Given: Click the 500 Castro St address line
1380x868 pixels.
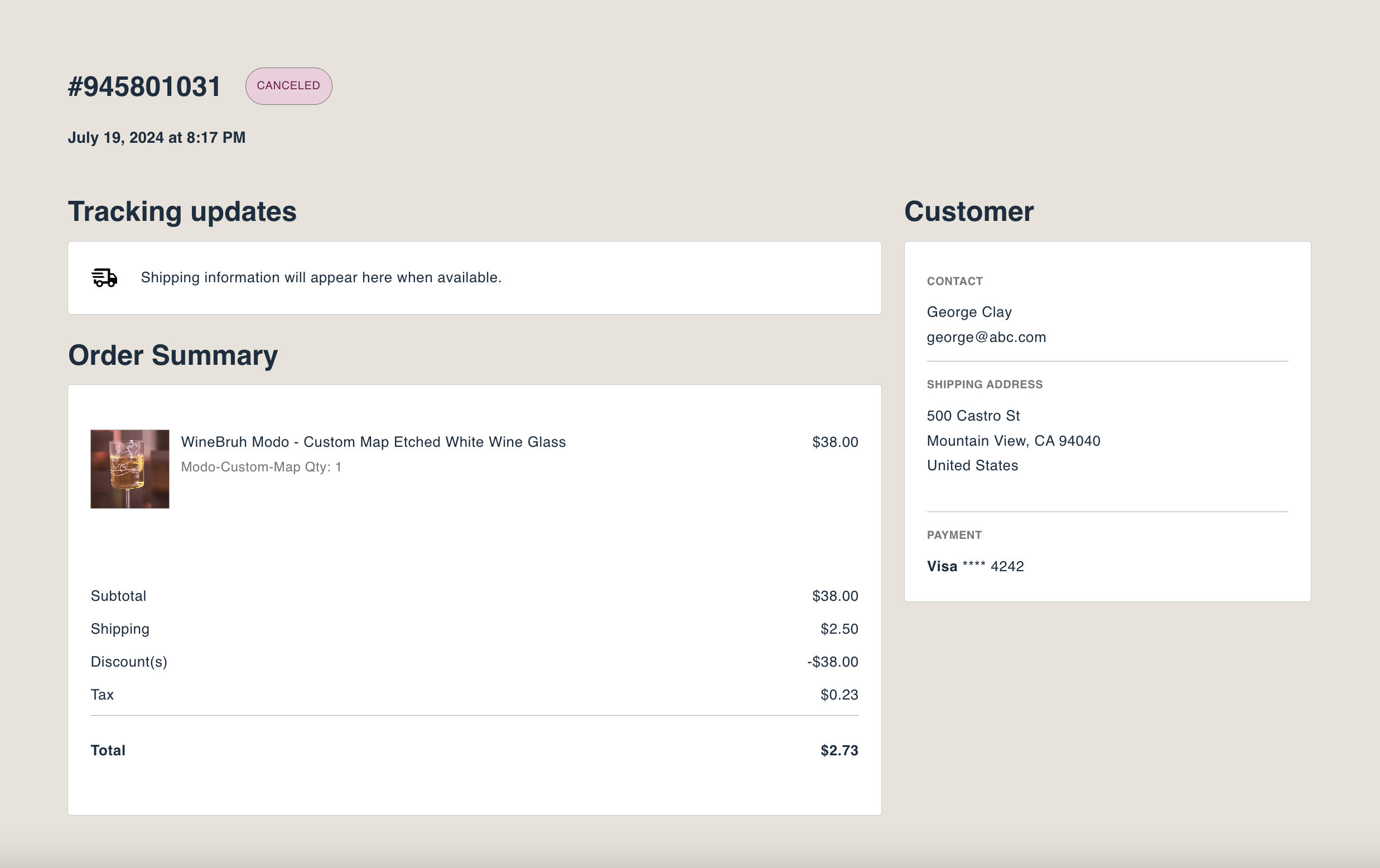Looking at the screenshot, I should pos(973,416).
